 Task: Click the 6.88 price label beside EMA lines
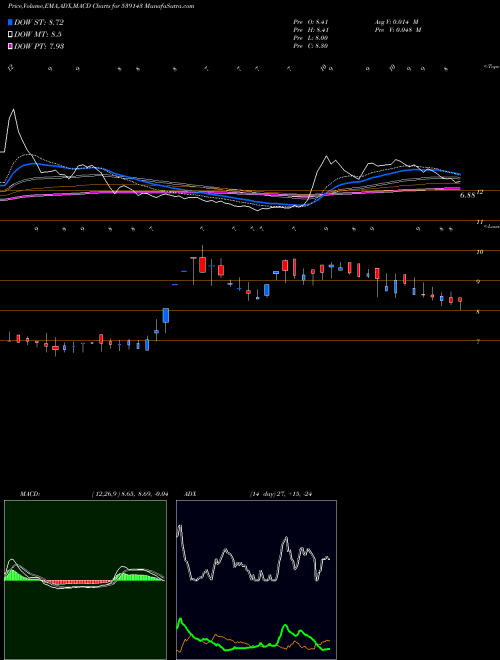pos(467,195)
